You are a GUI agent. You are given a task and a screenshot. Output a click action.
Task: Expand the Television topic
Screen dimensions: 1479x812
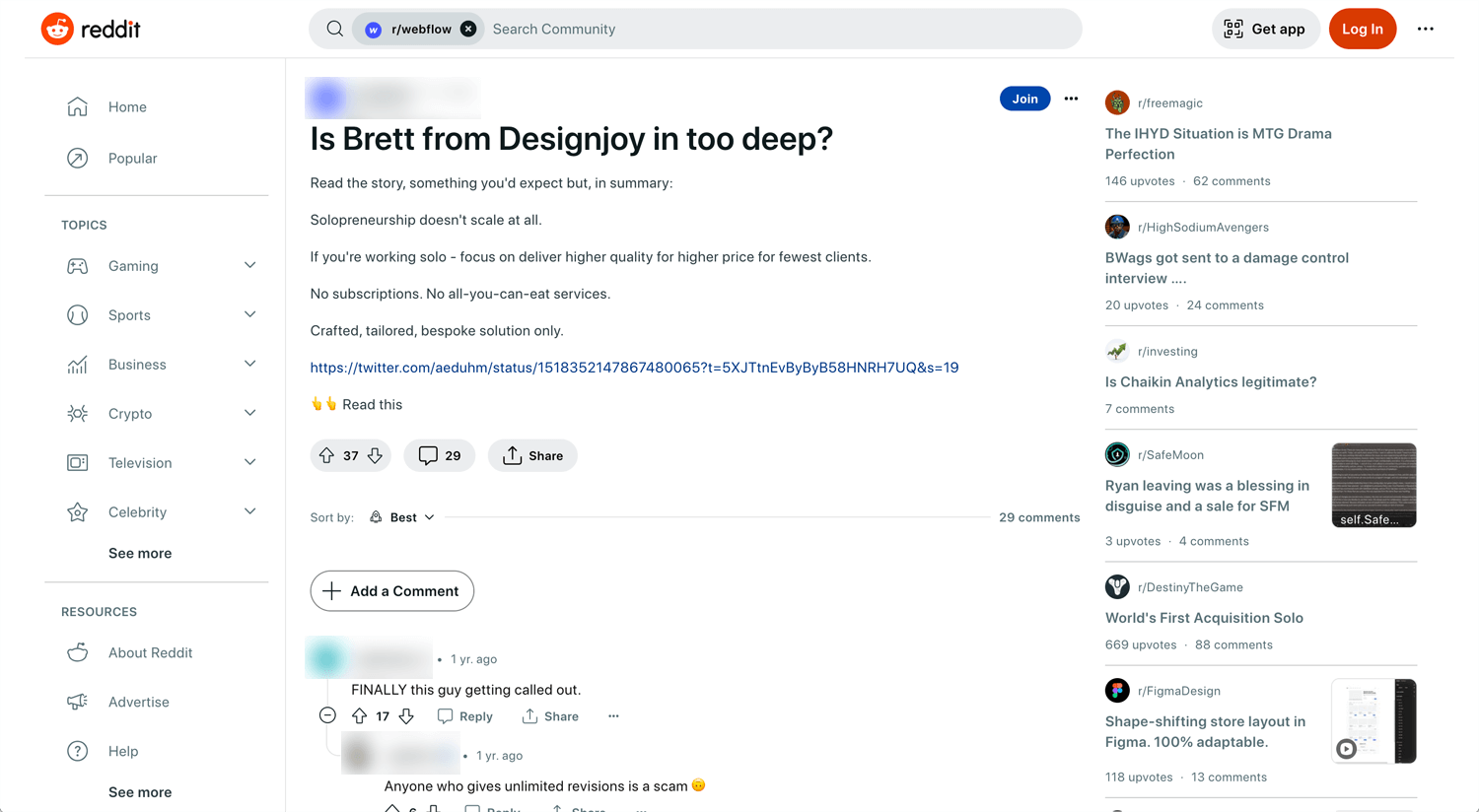[250, 462]
